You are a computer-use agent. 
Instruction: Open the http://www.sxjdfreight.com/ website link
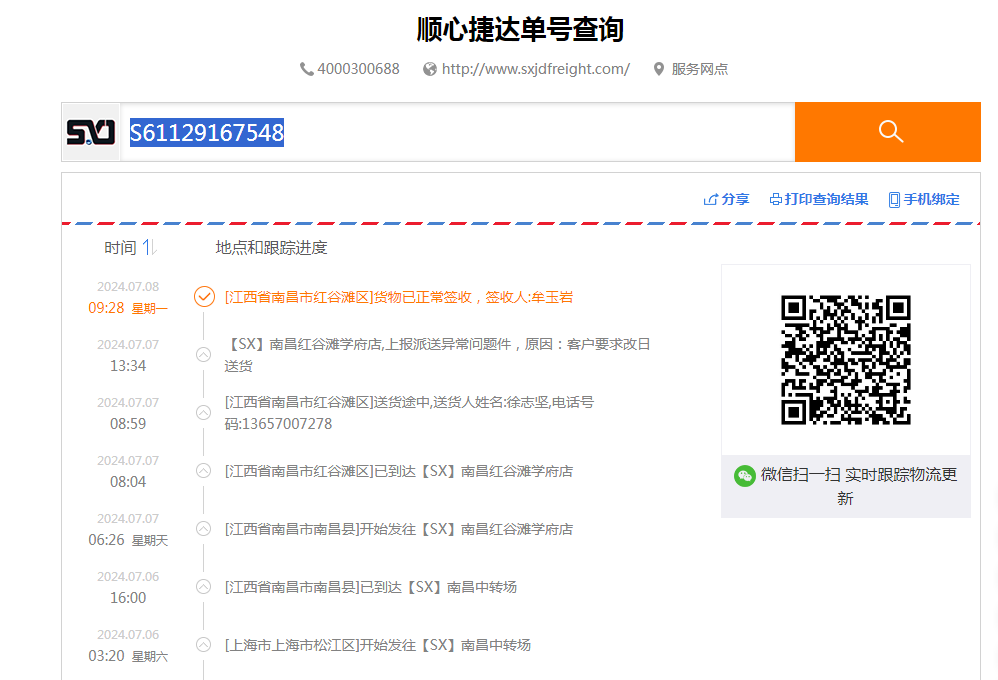tap(535, 69)
